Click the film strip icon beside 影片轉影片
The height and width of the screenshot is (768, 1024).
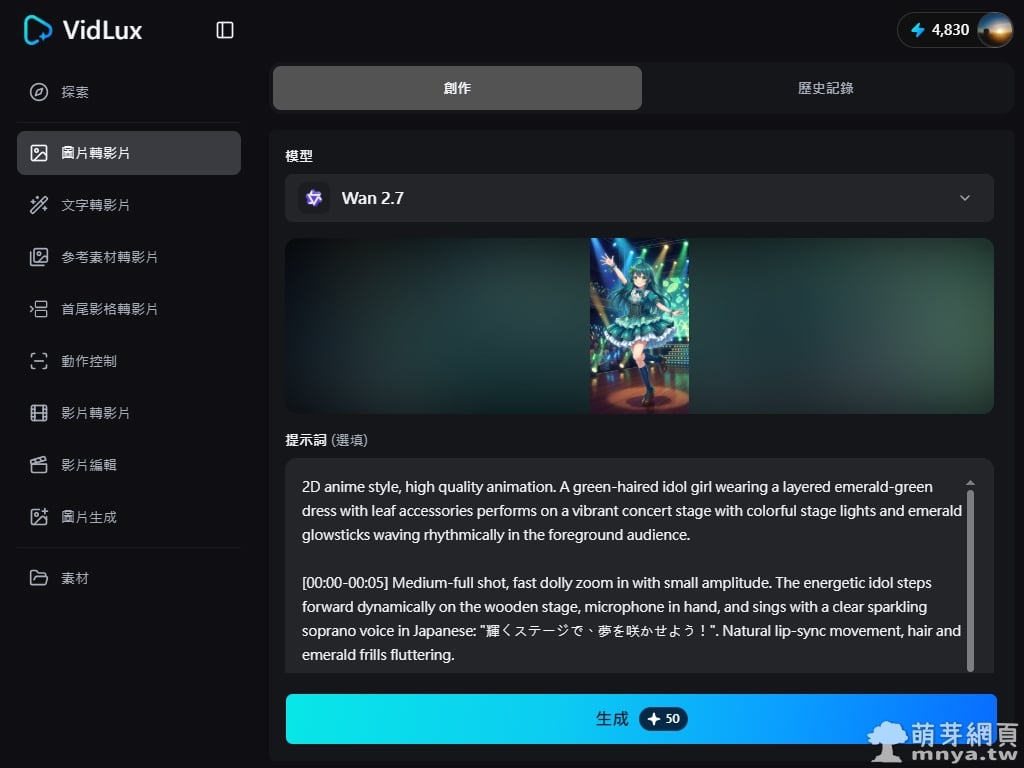click(39, 413)
